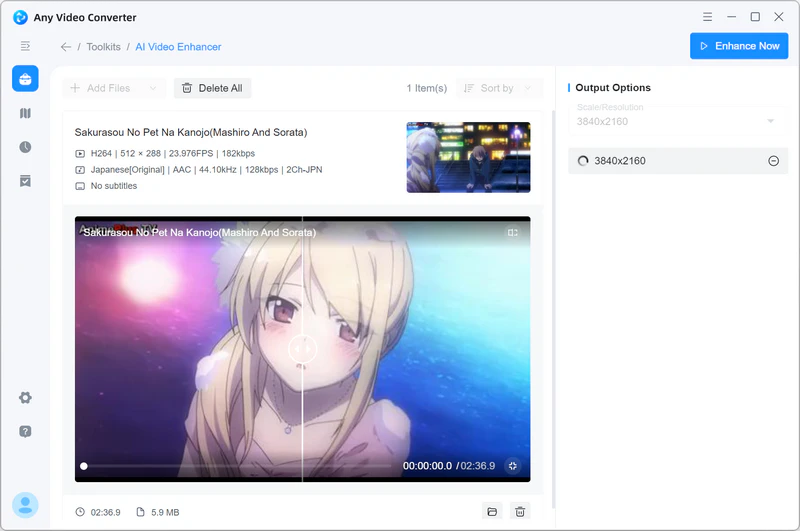Select the AI Video Enhancer breadcrumb
Viewport: 800px width, 531px height.
tap(178, 47)
